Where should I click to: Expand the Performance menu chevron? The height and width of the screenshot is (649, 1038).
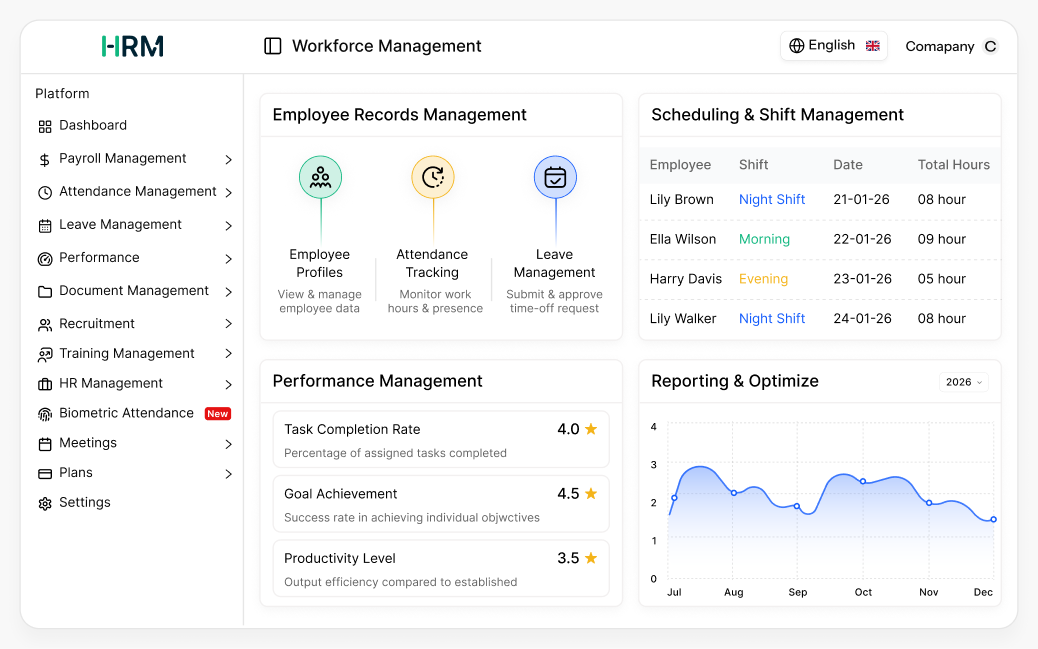click(229, 257)
